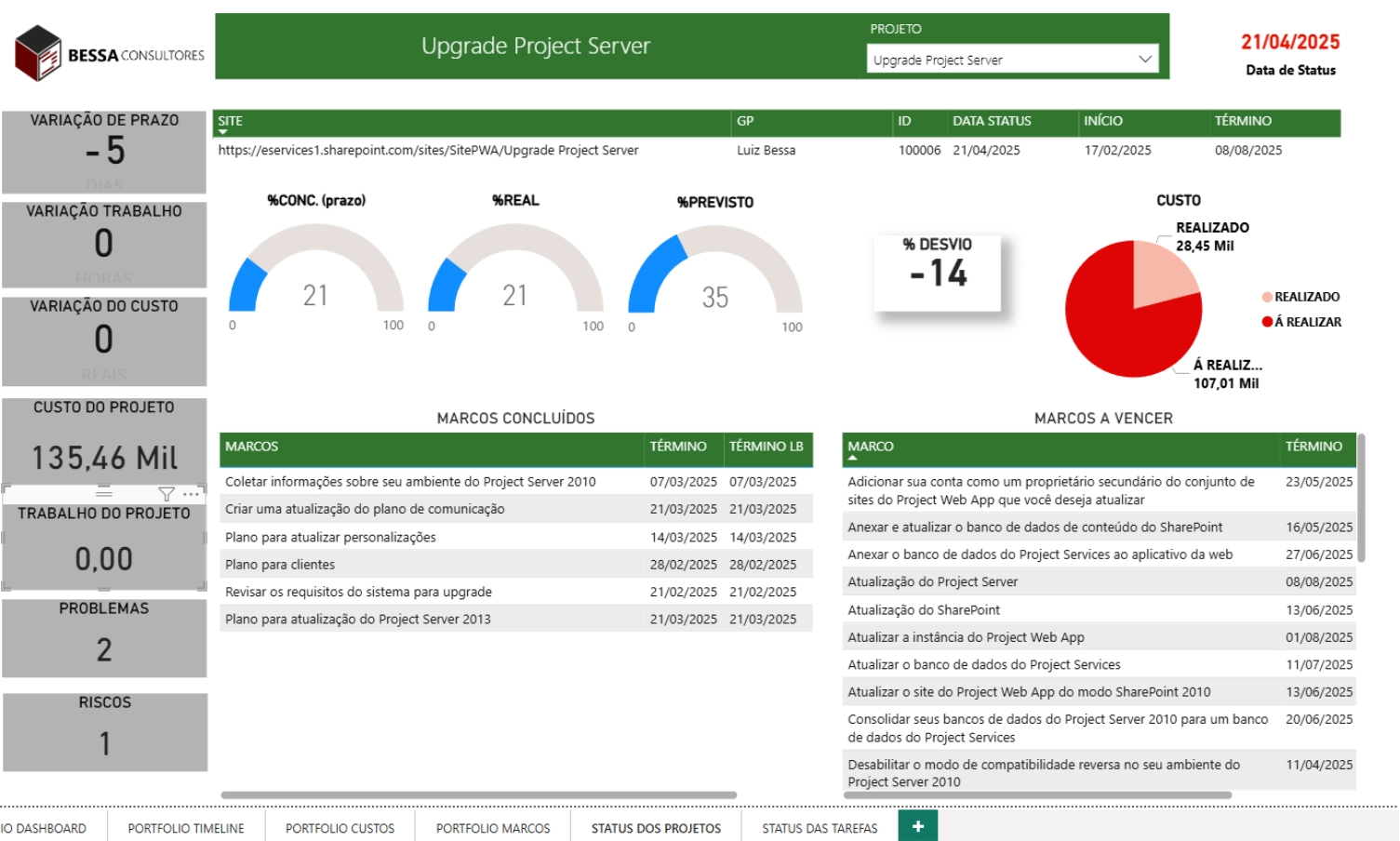This screenshot has height=841, width=1400.
Task: Click the PROBLEMAS card
Action: tap(104, 637)
